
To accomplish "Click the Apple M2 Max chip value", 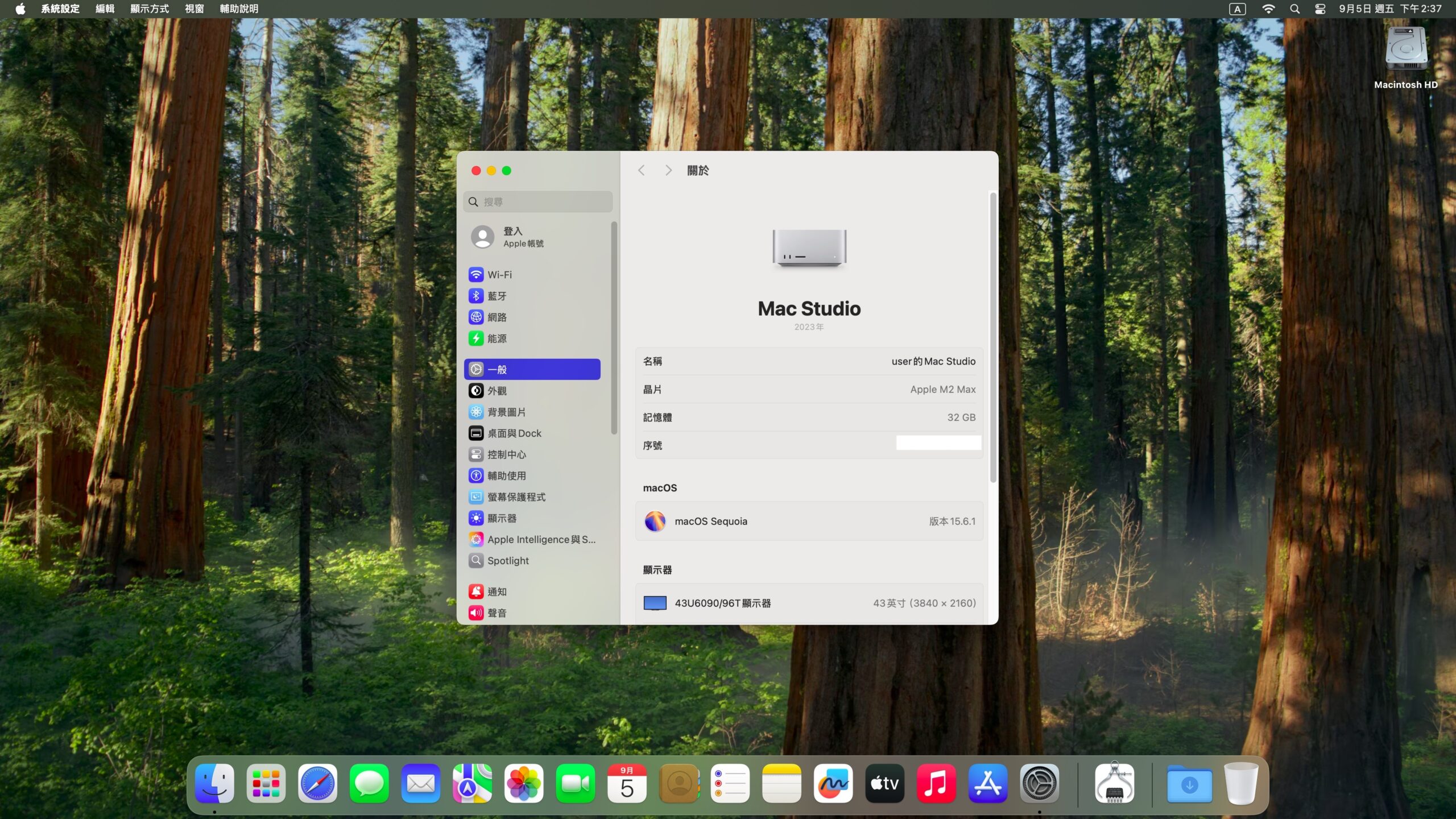I will [943, 390].
